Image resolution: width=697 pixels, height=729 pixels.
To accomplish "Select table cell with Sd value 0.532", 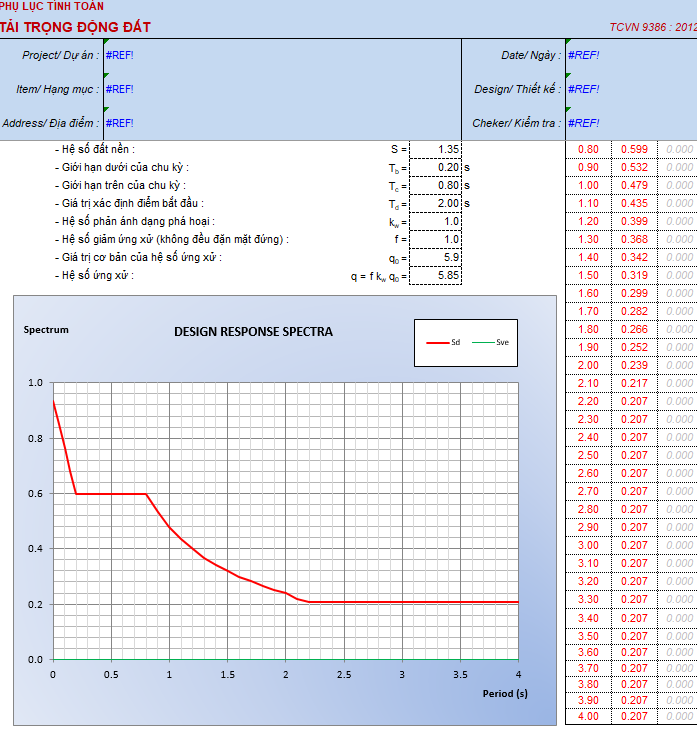I will (x=634, y=167).
